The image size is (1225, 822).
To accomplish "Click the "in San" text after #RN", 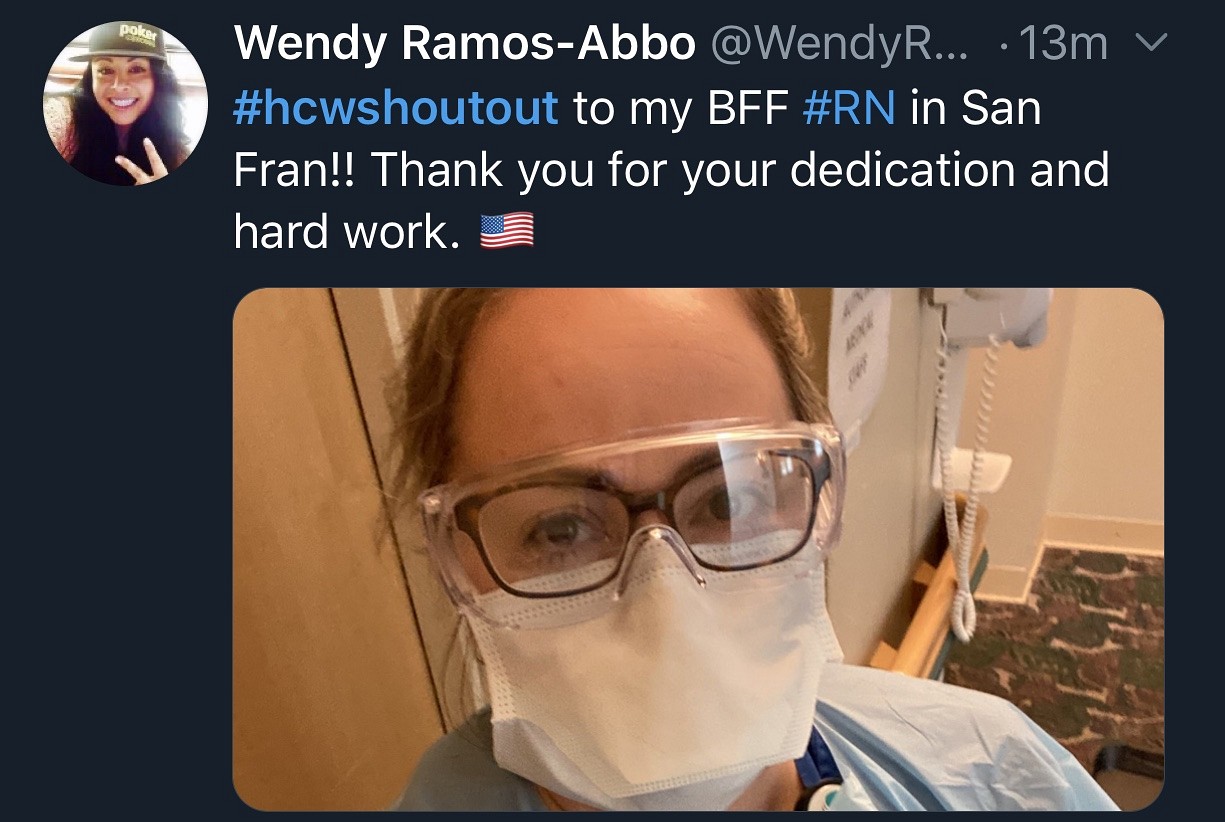I will pos(976,108).
